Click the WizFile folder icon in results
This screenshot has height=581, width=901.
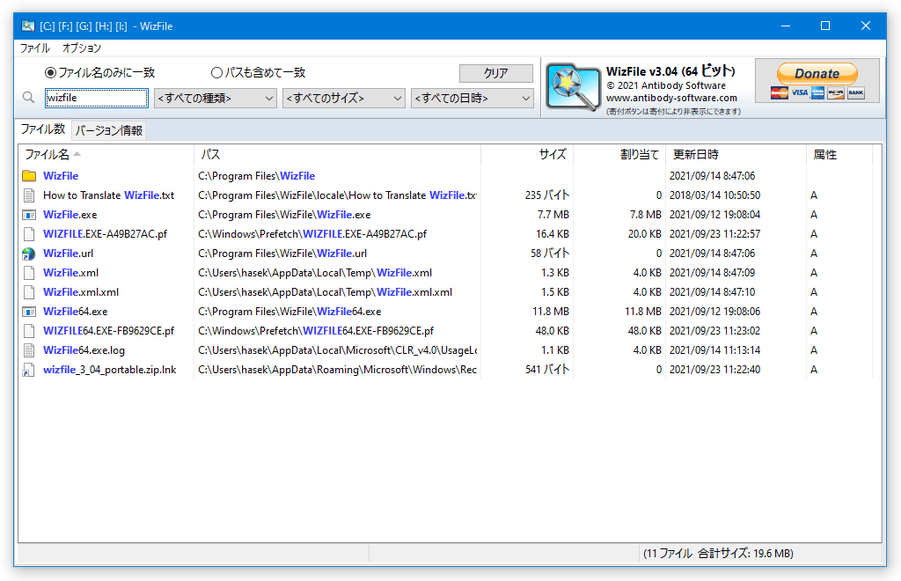29,176
